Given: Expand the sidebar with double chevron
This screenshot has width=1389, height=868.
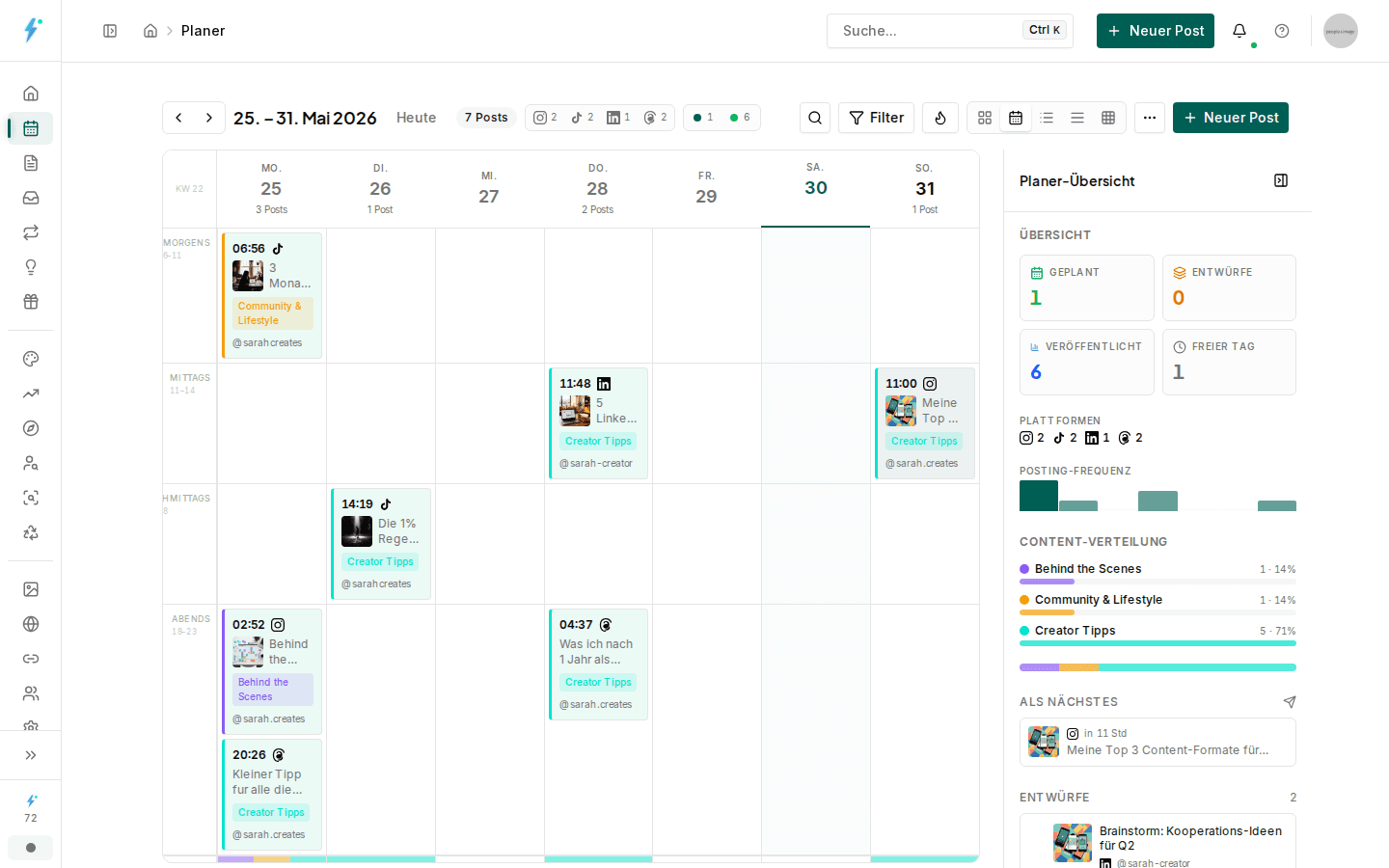Looking at the screenshot, I should [x=31, y=755].
